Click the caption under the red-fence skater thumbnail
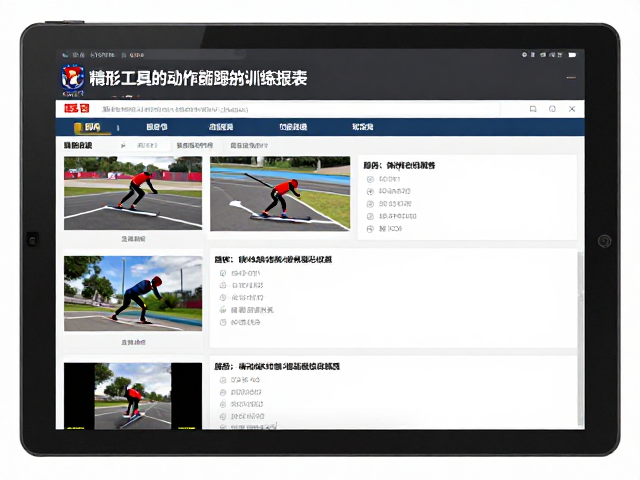This screenshot has height=480, width=640. [x=133, y=239]
